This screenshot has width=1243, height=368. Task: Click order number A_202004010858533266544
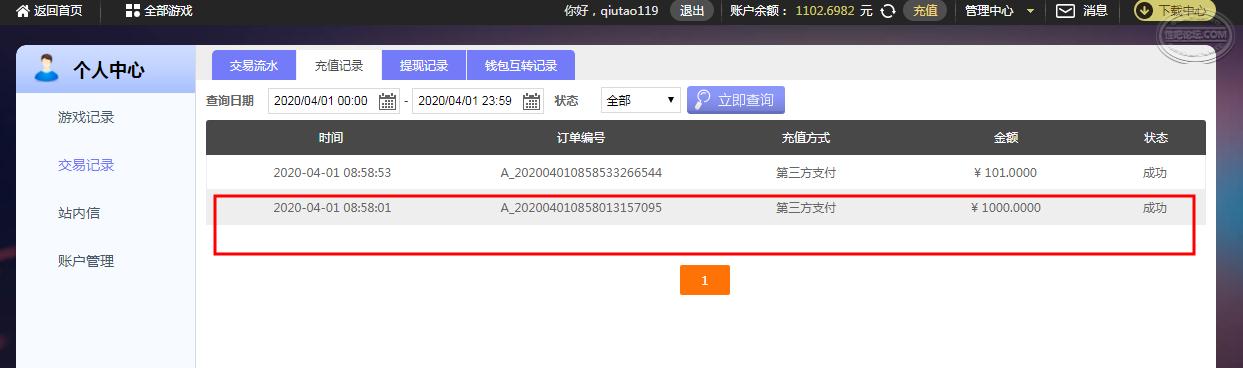[581, 172]
